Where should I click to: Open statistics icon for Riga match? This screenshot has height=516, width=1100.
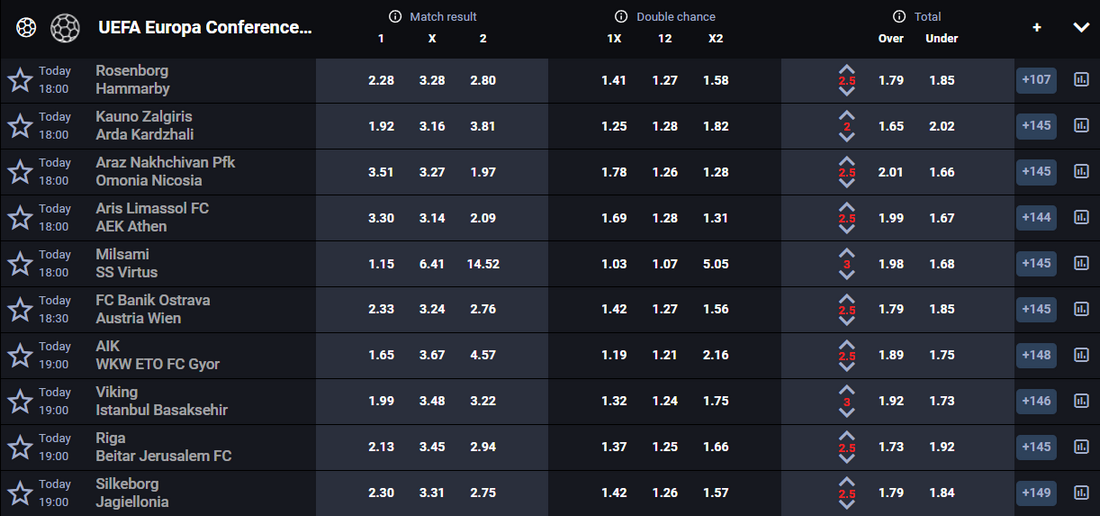pyautogui.click(x=1081, y=447)
